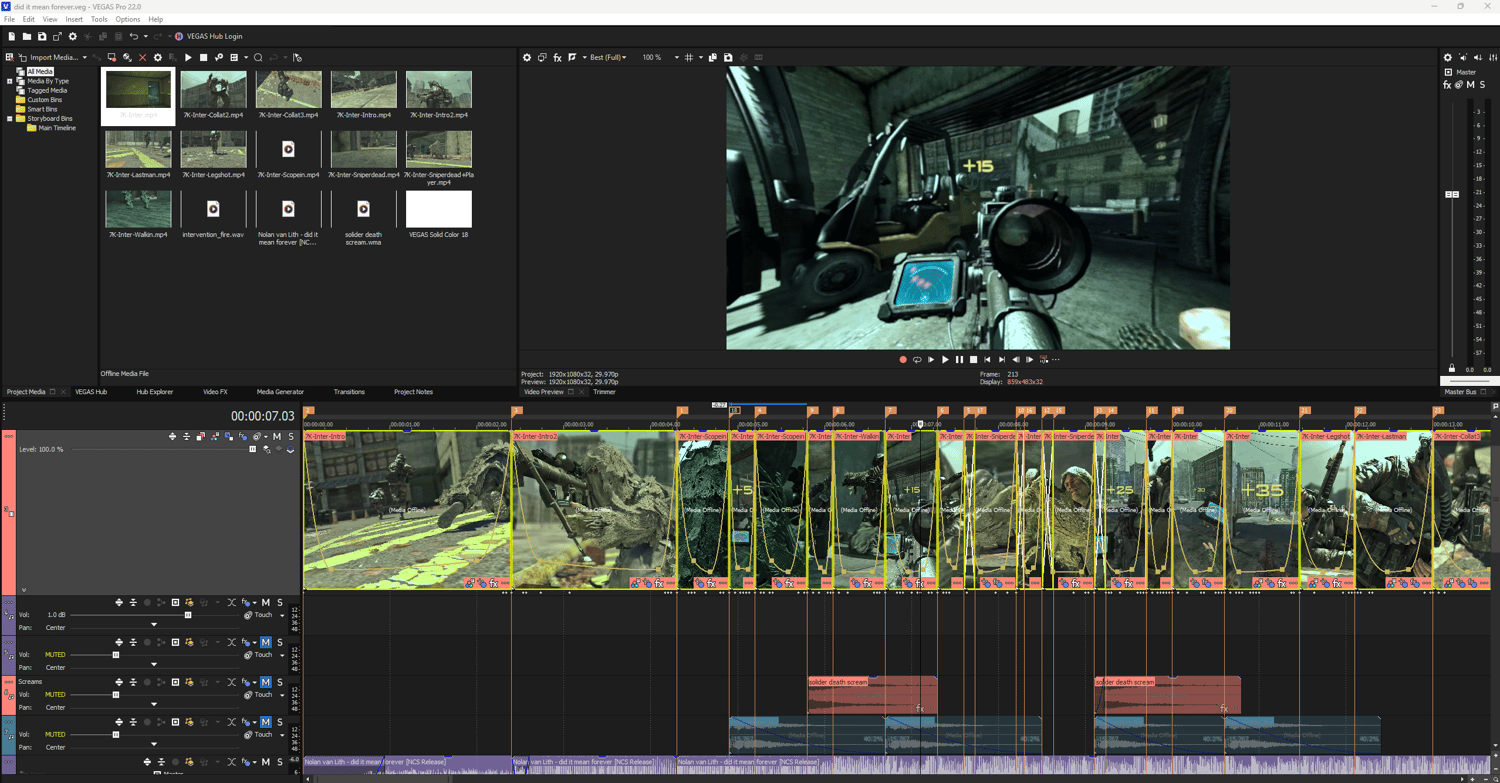Save preview snapshot to file
Viewport: 1500px width, 783px height.
coord(728,58)
